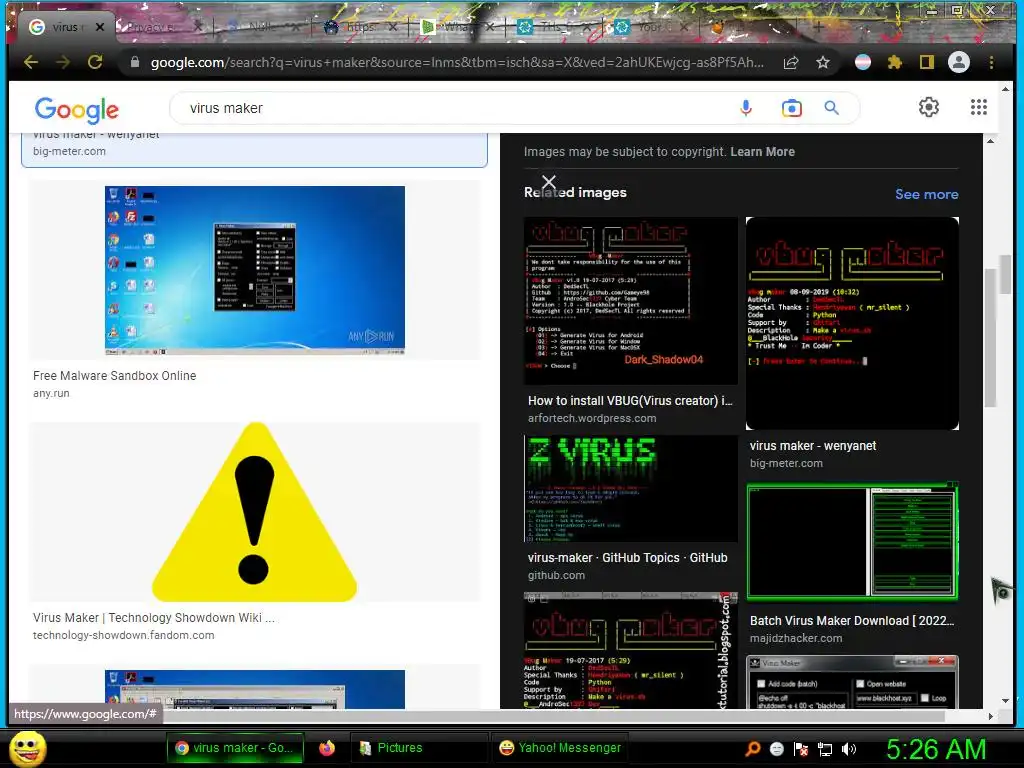Viewport: 1024px width, 768px height.
Task: Click majidzhacker.com source text
Action: coord(796,638)
